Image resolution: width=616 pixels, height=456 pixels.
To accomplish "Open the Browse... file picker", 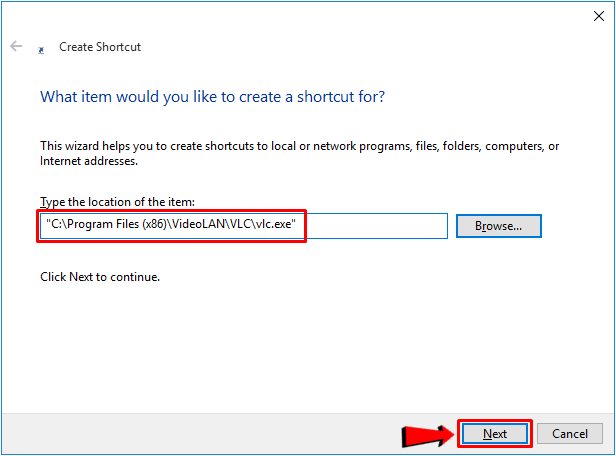I will 499,226.
